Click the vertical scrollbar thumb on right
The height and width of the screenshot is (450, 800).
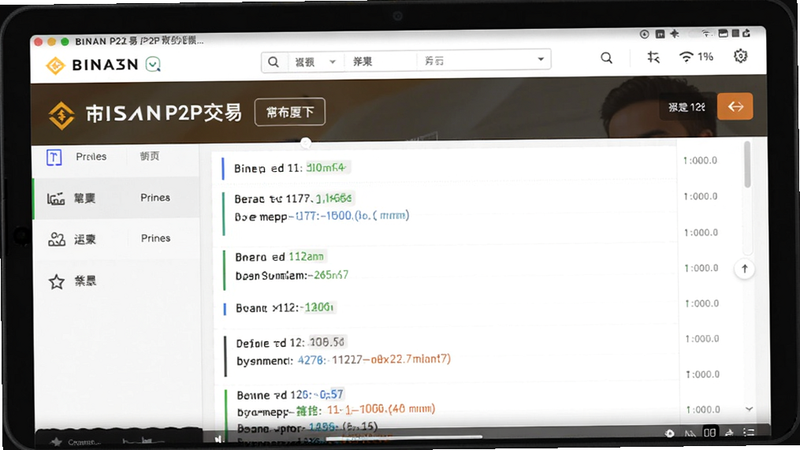pos(747,165)
